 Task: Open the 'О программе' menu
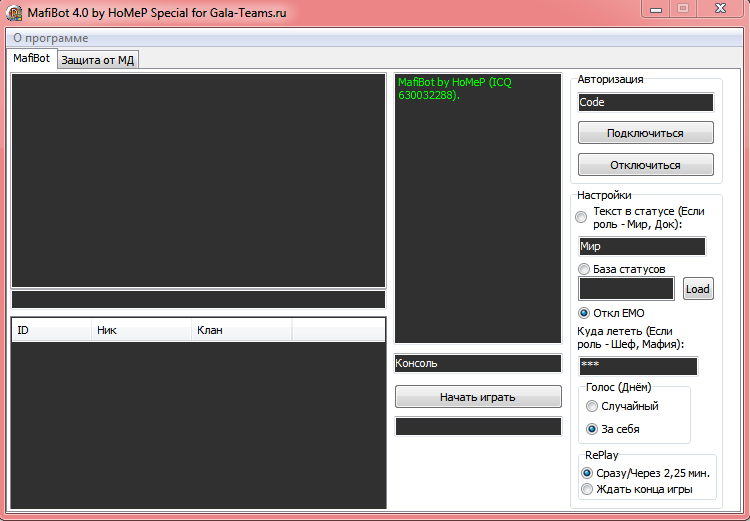[x=51, y=38]
